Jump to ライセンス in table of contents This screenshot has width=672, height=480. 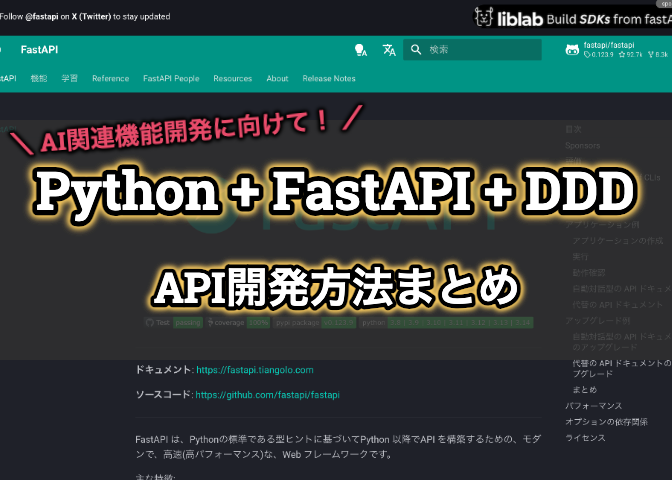tap(585, 438)
